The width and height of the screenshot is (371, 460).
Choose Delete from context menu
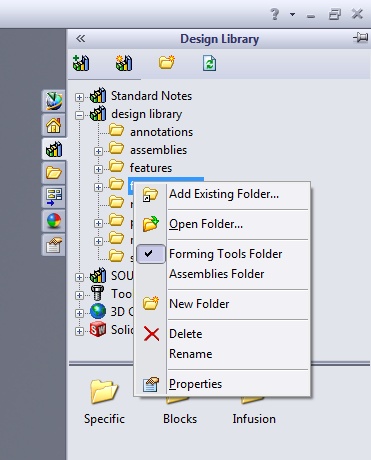[x=222, y=334]
